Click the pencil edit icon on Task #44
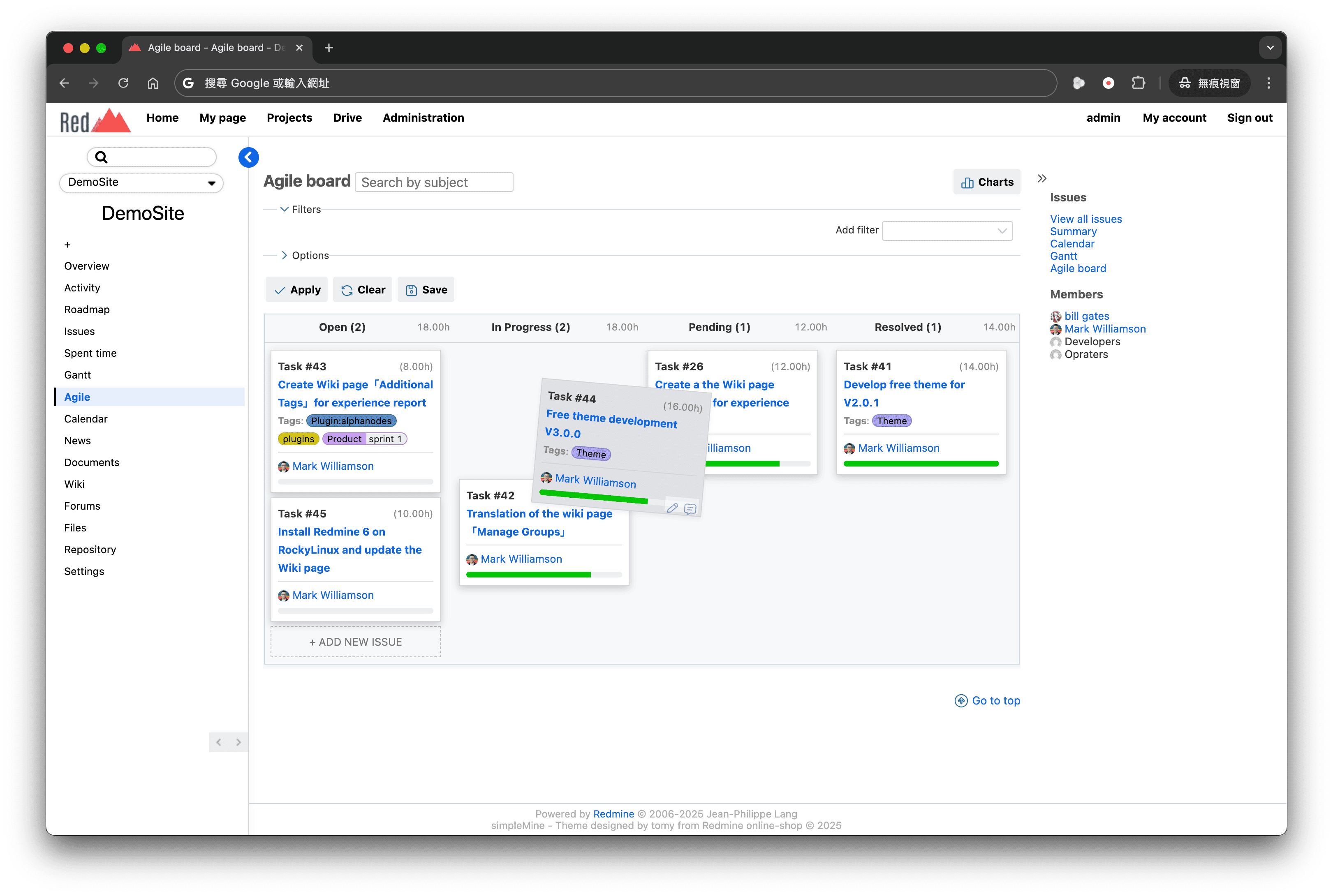The height and width of the screenshot is (896, 1333). [672, 508]
